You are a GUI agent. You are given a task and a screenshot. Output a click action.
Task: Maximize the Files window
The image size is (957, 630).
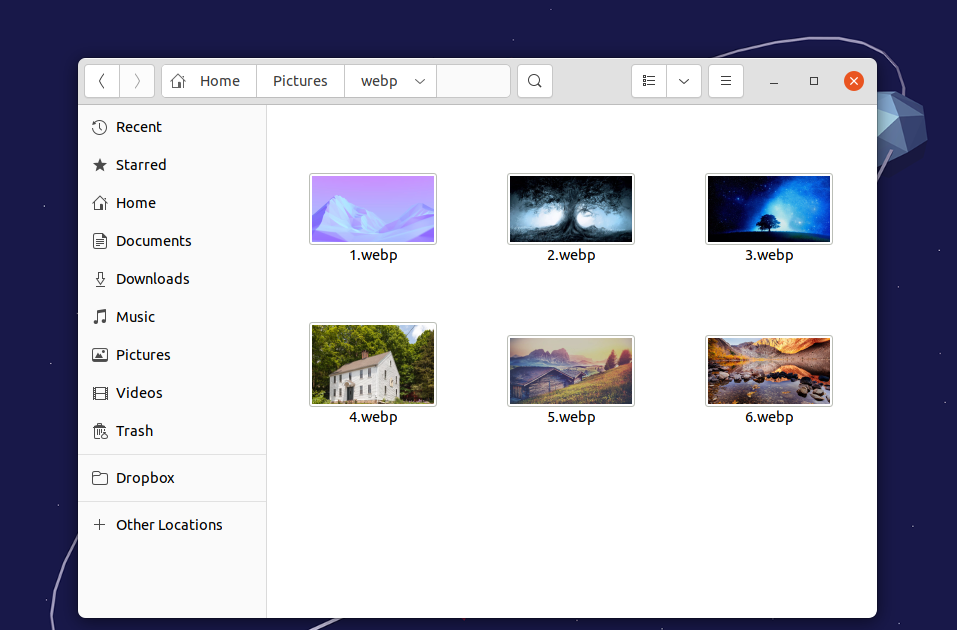tap(814, 81)
